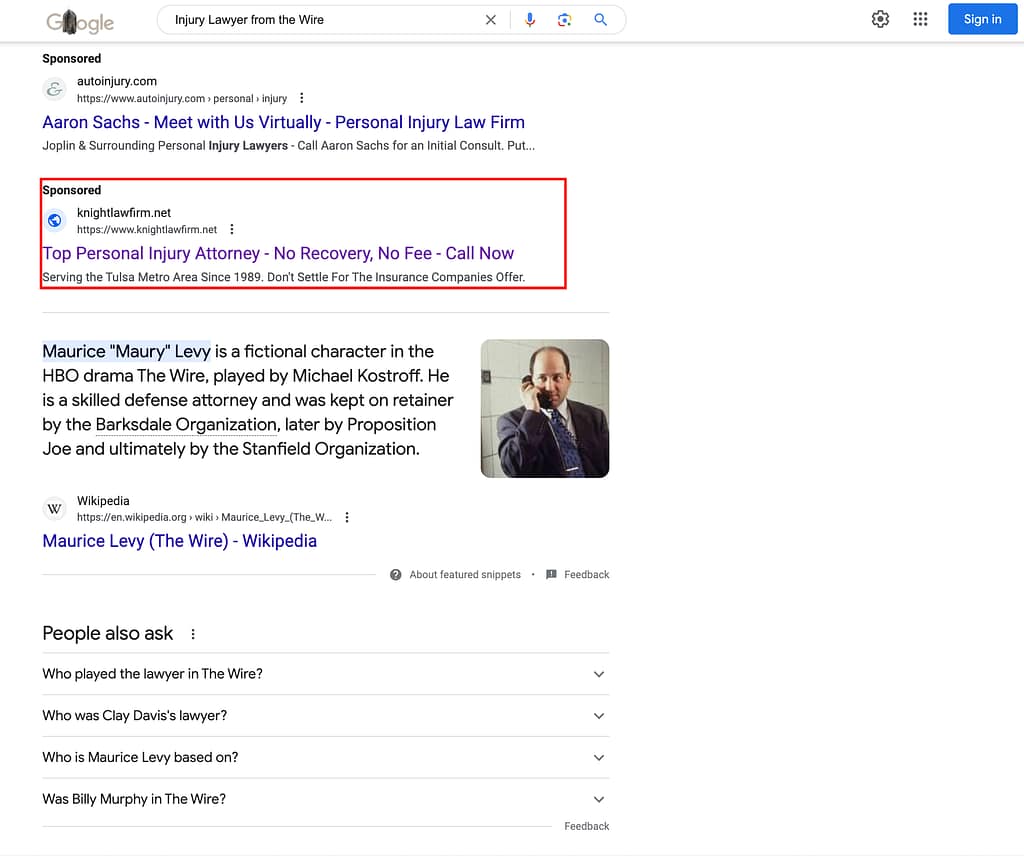
Task: Open the settings gear
Action: pyautogui.click(x=880, y=19)
